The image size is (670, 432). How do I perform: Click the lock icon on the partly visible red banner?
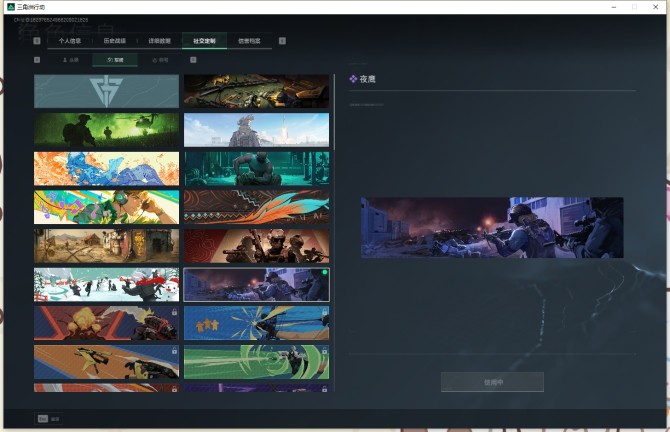pyautogui.click(x=174, y=389)
